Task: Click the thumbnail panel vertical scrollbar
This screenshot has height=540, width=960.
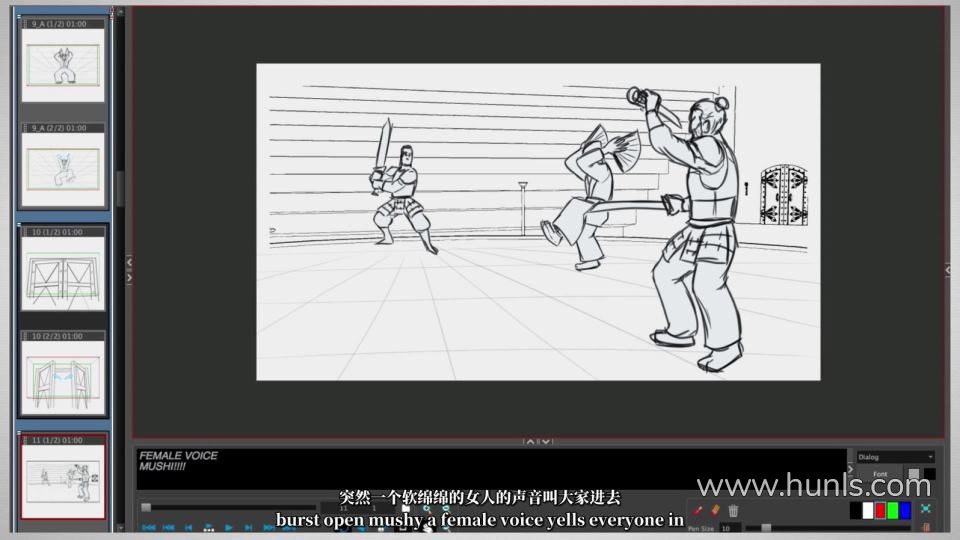Action: 120,189
